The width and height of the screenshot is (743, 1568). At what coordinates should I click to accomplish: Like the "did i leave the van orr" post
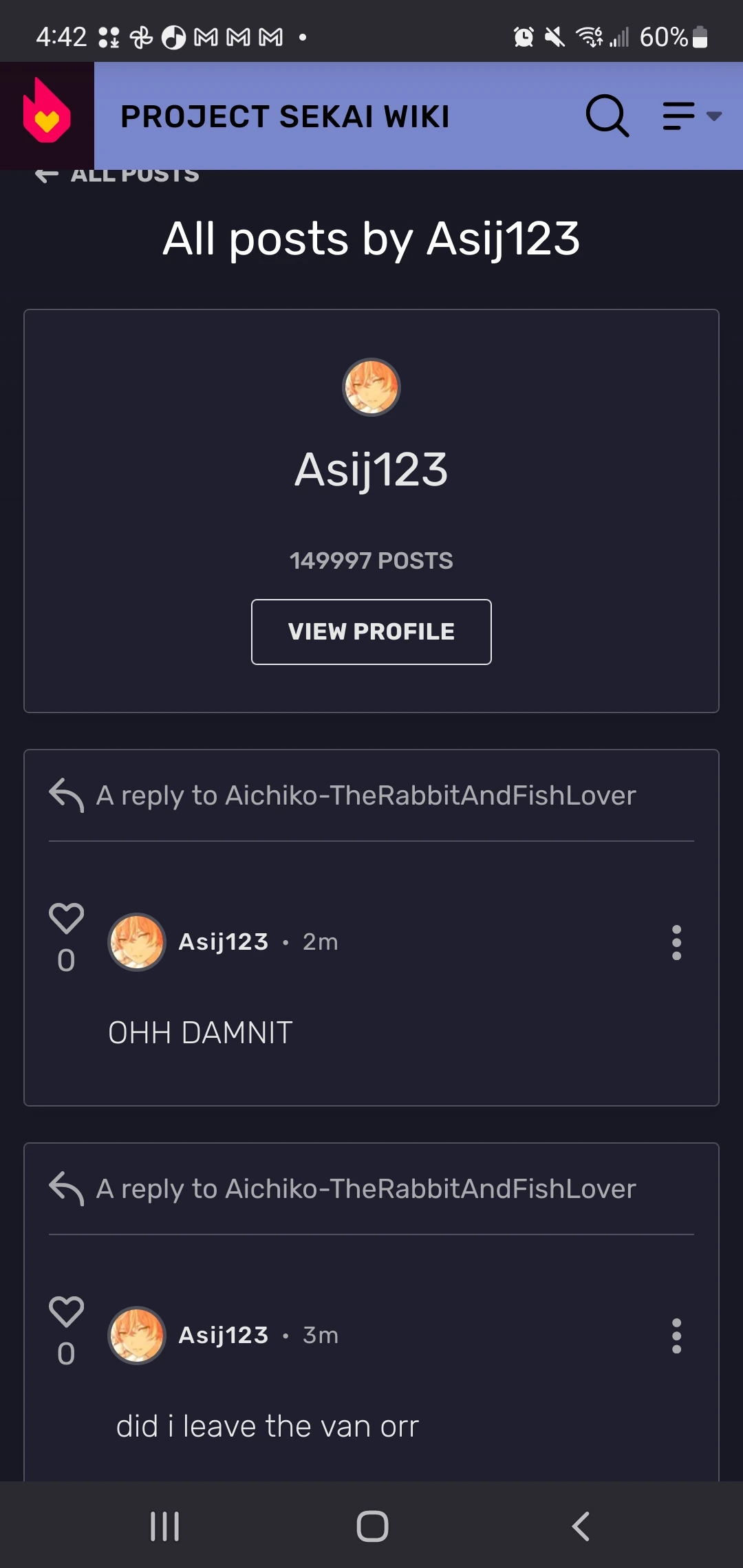tap(66, 1312)
